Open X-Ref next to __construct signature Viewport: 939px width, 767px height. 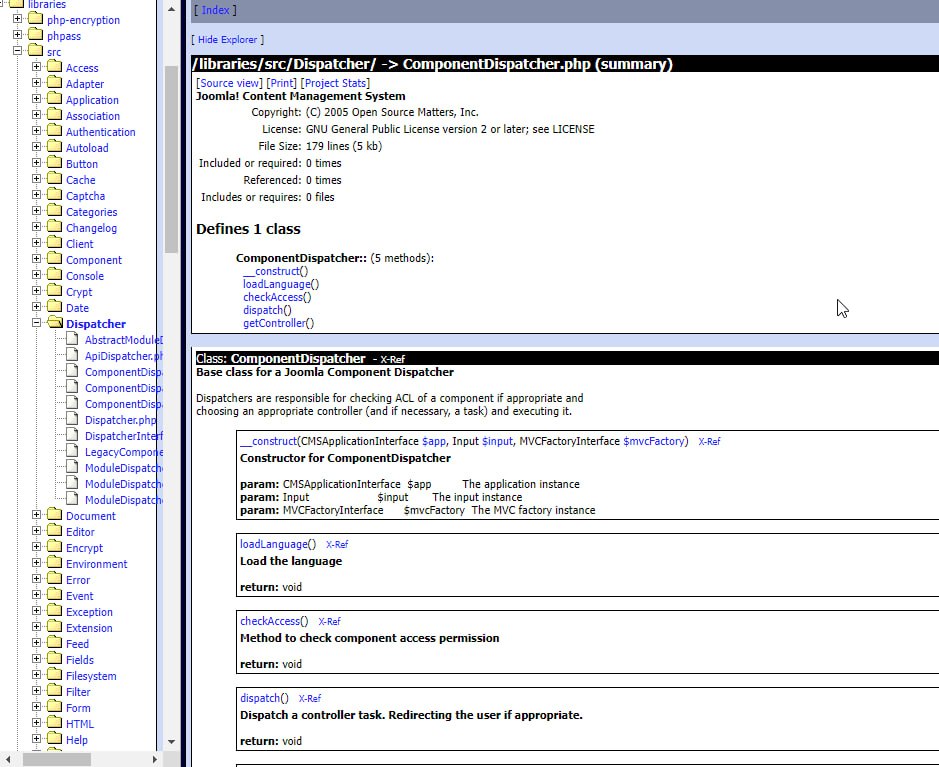[x=709, y=442]
